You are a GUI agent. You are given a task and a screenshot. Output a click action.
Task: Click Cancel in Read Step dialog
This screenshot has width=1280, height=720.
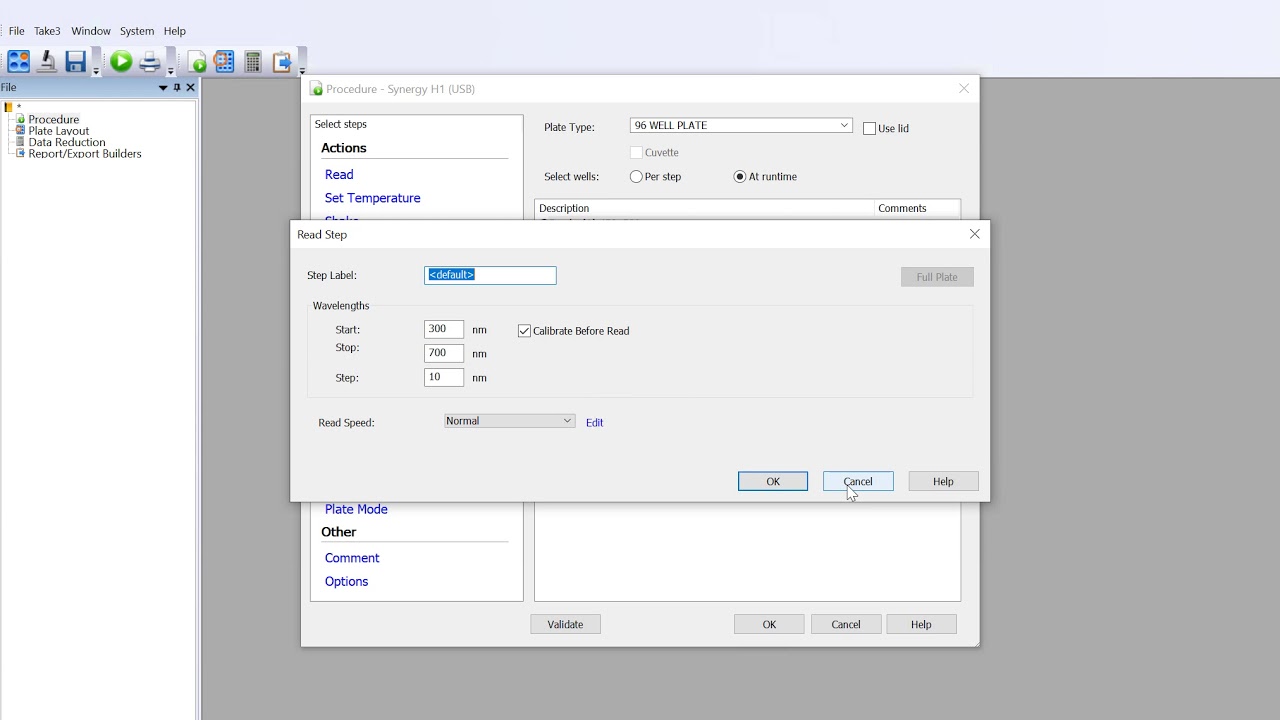click(x=858, y=481)
